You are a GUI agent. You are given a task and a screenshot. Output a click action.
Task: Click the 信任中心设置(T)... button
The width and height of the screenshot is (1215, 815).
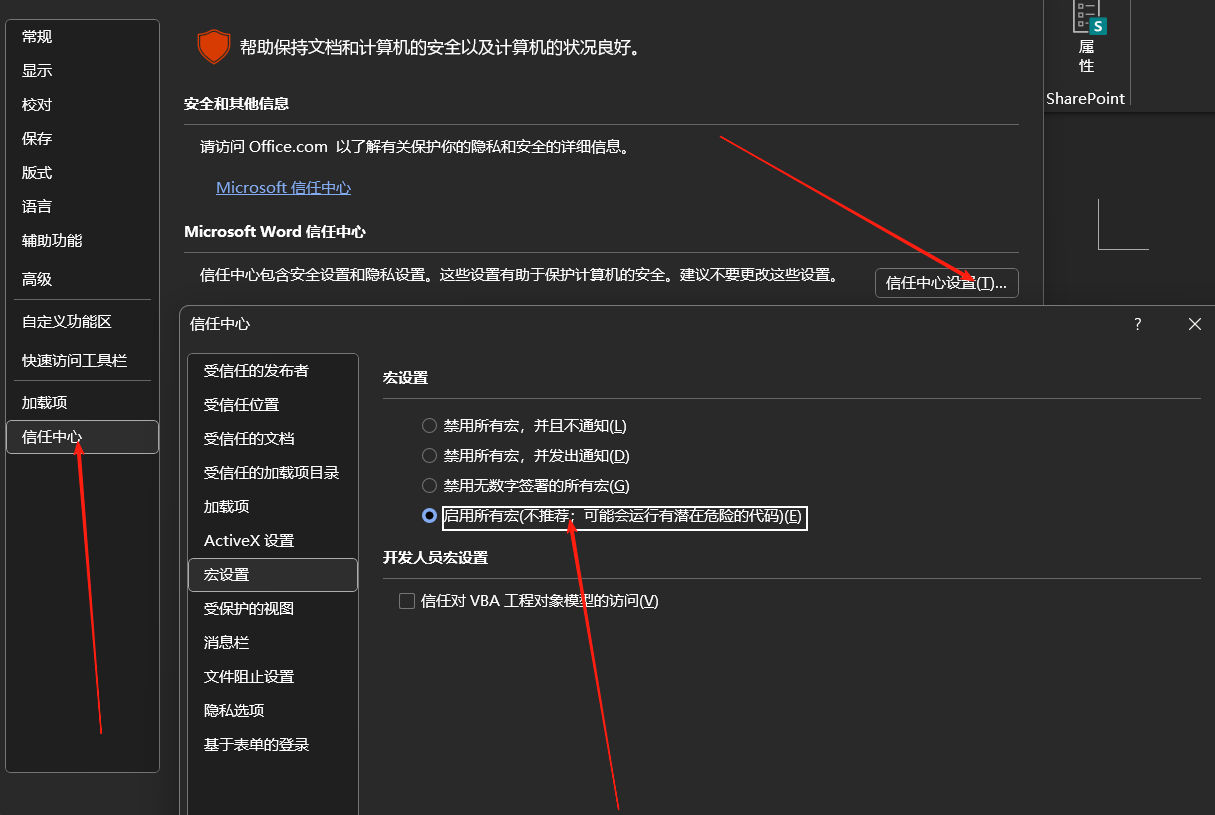click(x=946, y=283)
